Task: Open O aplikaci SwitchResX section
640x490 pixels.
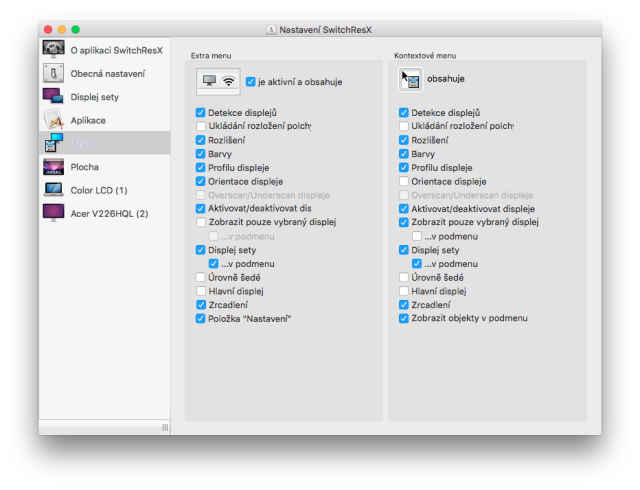Action: click(x=104, y=50)
